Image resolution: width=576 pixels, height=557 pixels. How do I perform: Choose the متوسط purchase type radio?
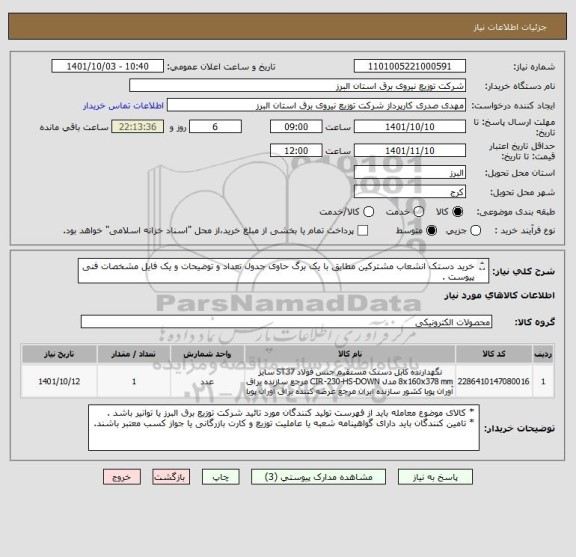click(431, 231)
